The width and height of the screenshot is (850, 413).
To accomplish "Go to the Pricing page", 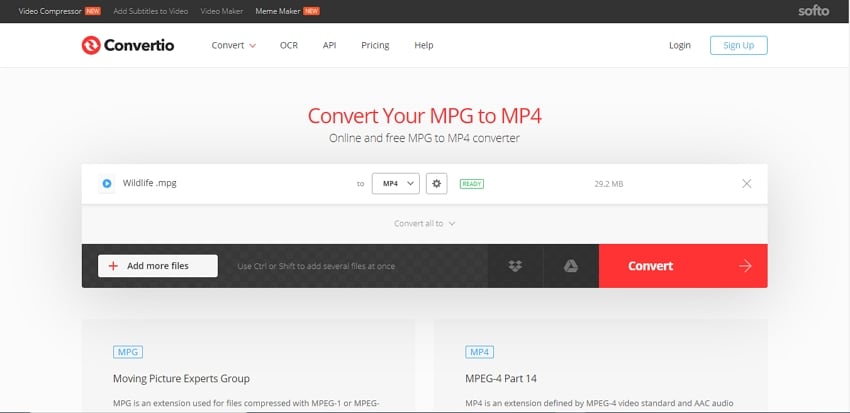I will click(x=375, y=46).
